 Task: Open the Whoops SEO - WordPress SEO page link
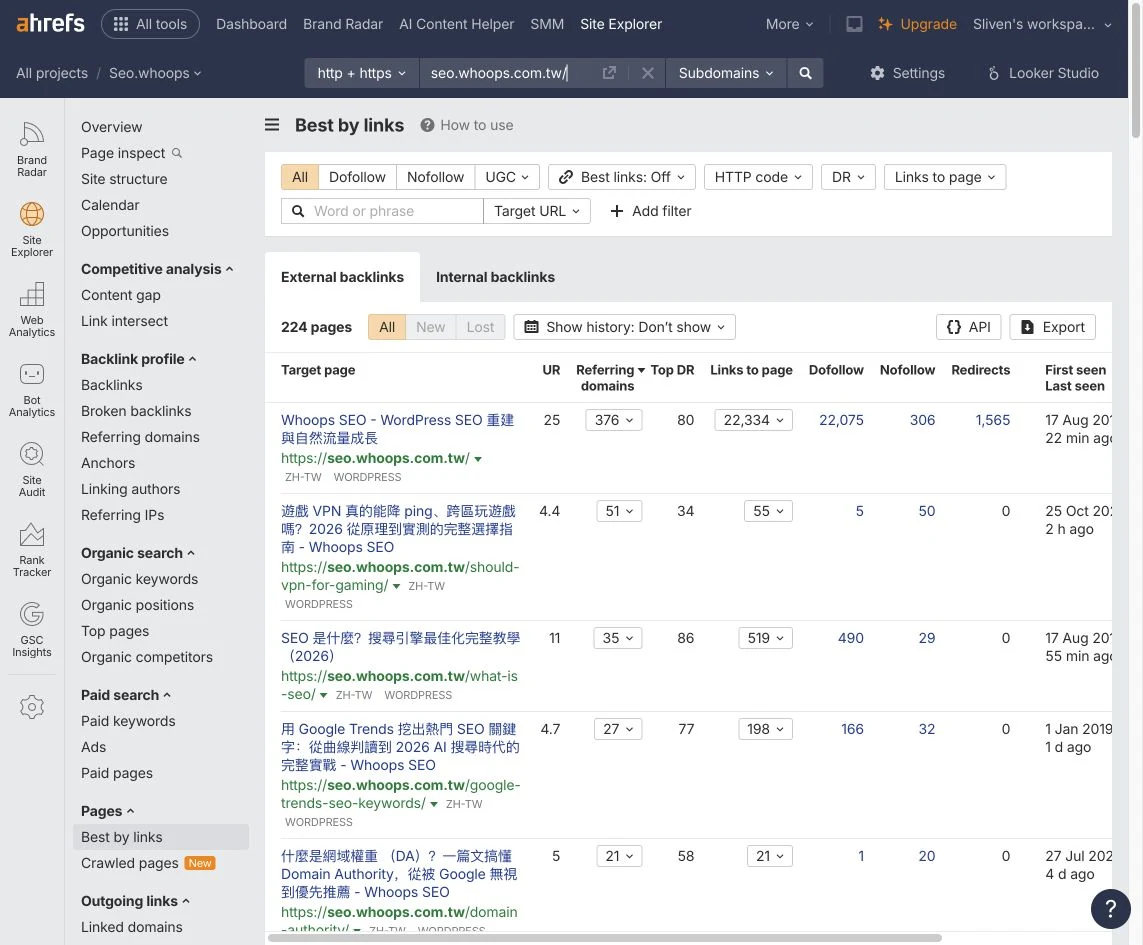point(397,429)
